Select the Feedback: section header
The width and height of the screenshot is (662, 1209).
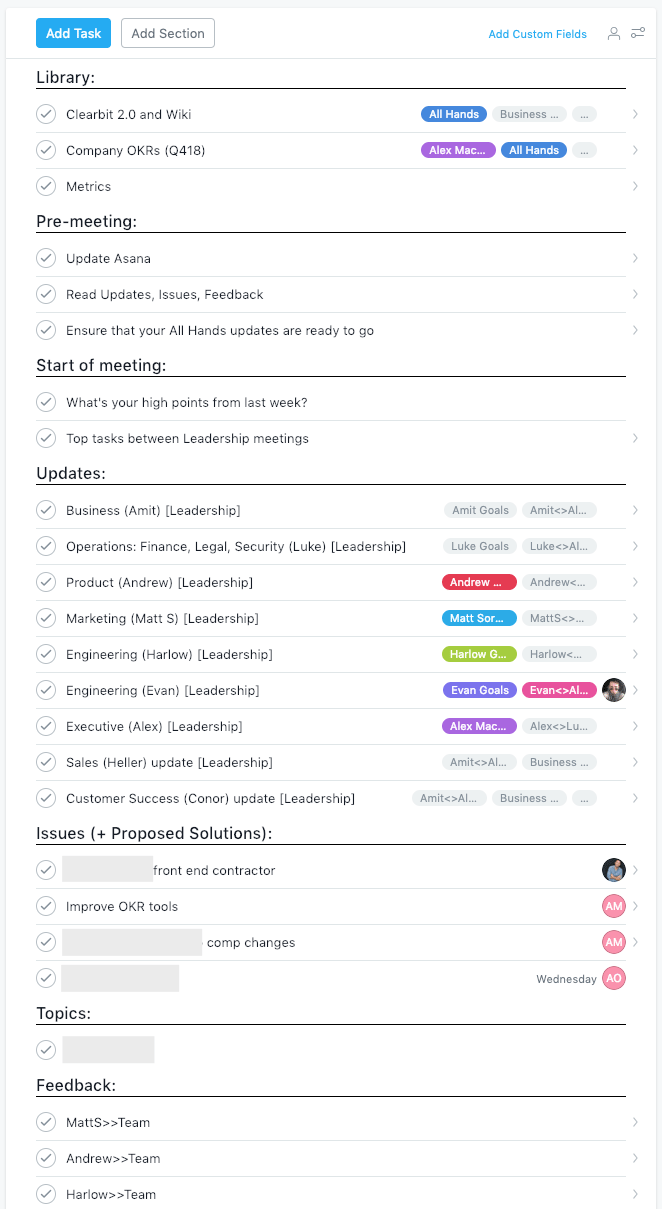tap(76, 1085)
